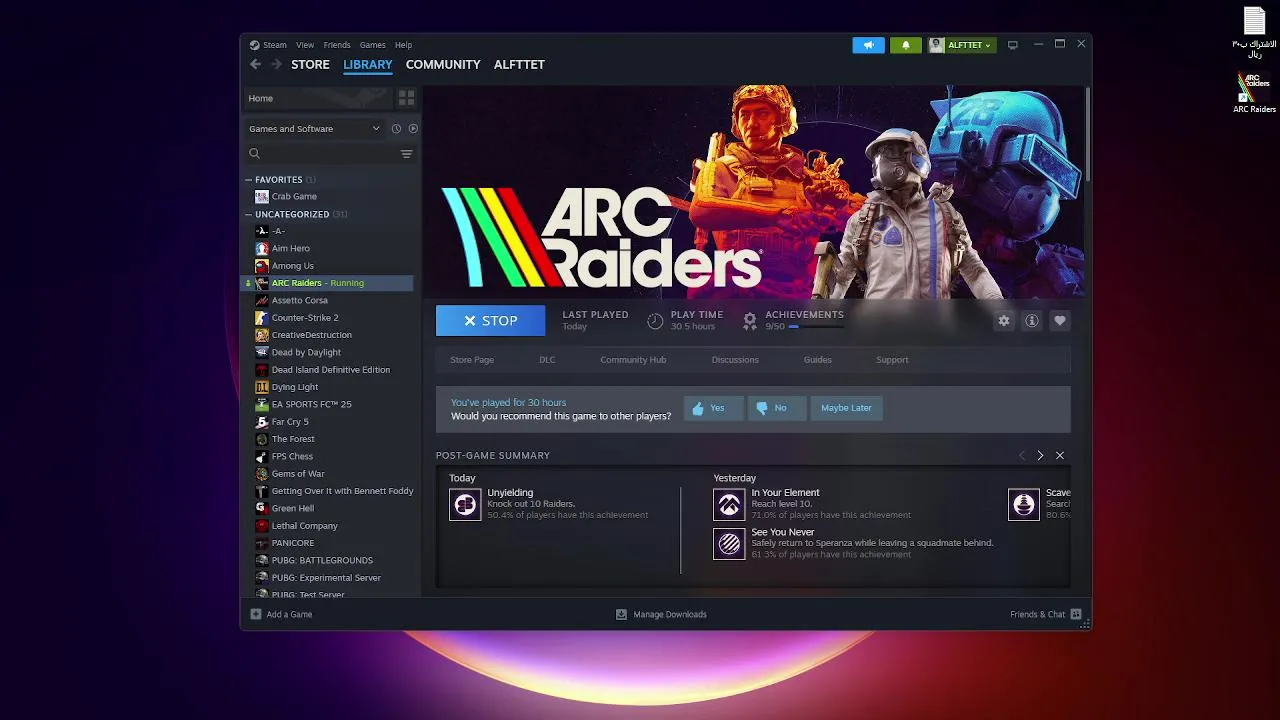The width and height of the screenshot is (1280, 720).
Task: Open the Friends menu
Action: [337, 45]
